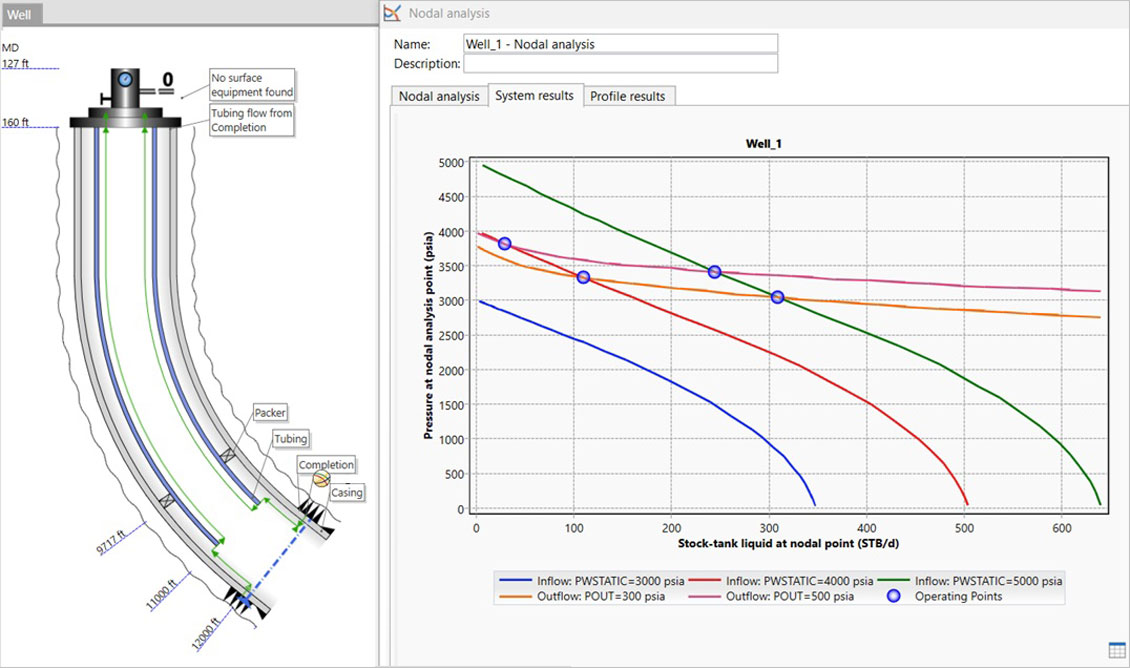Select the lower packer symbol on the left tubing
1130x668 pixels.
[x=167, y=499]
